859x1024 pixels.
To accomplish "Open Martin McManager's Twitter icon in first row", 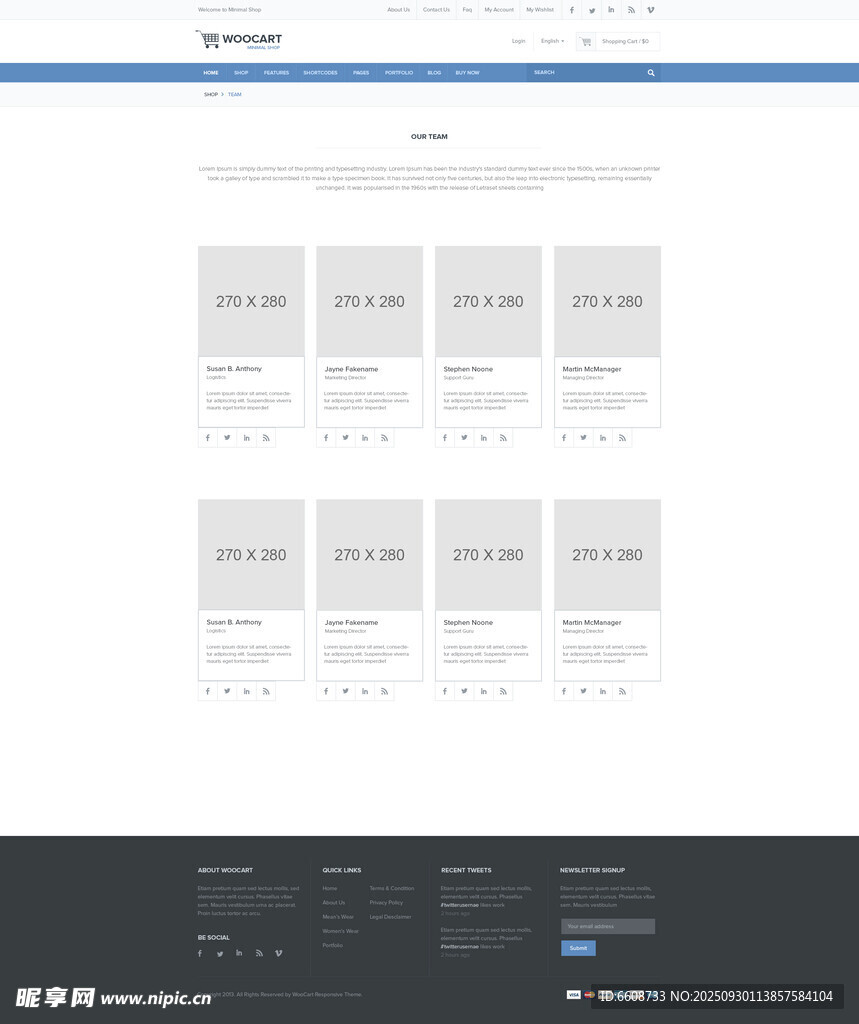I will (x=583, y=438).
